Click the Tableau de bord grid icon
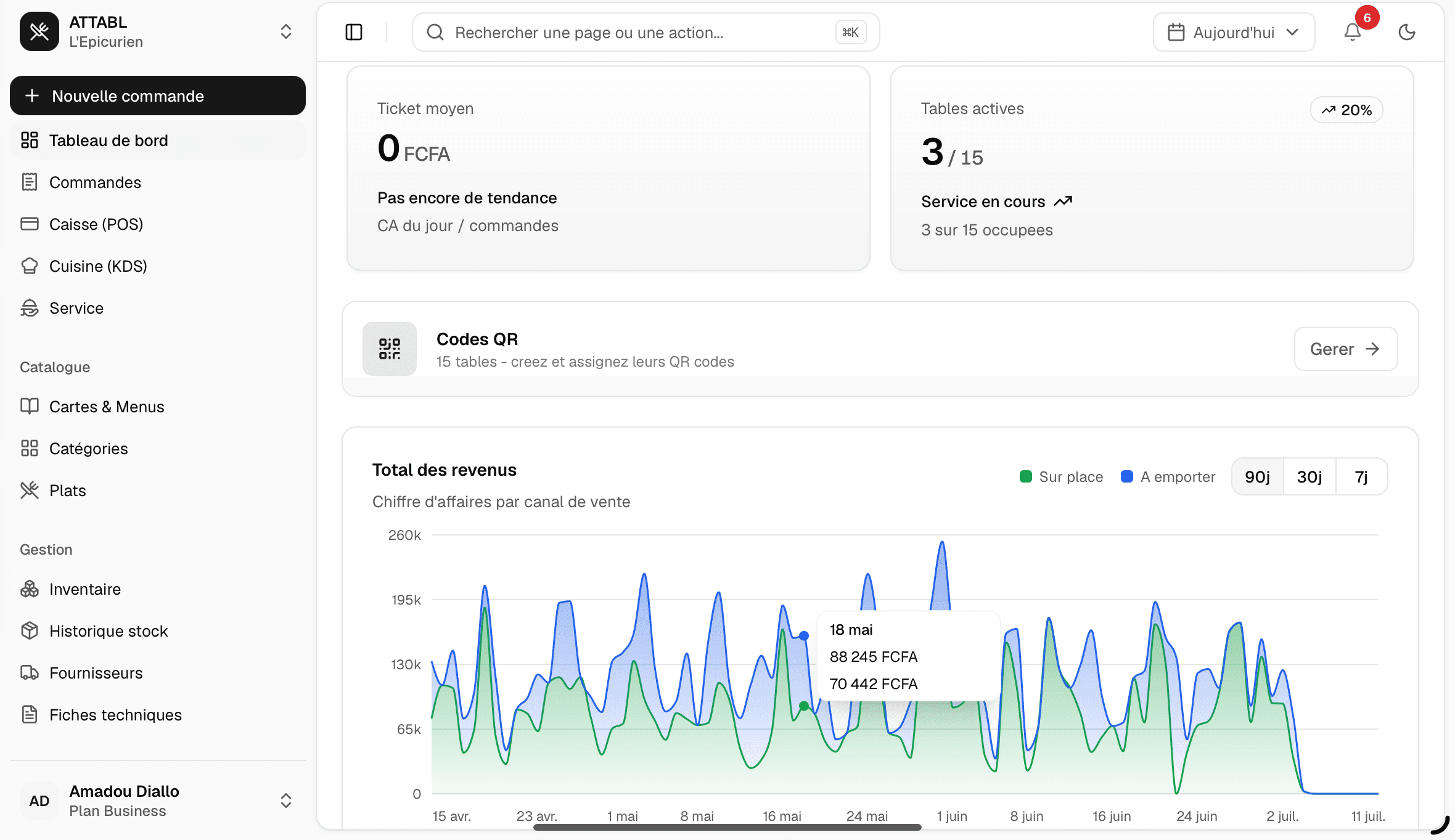The height and width of the screenshot is (840, 1455). pyautogui.click(x=30, y=140)
